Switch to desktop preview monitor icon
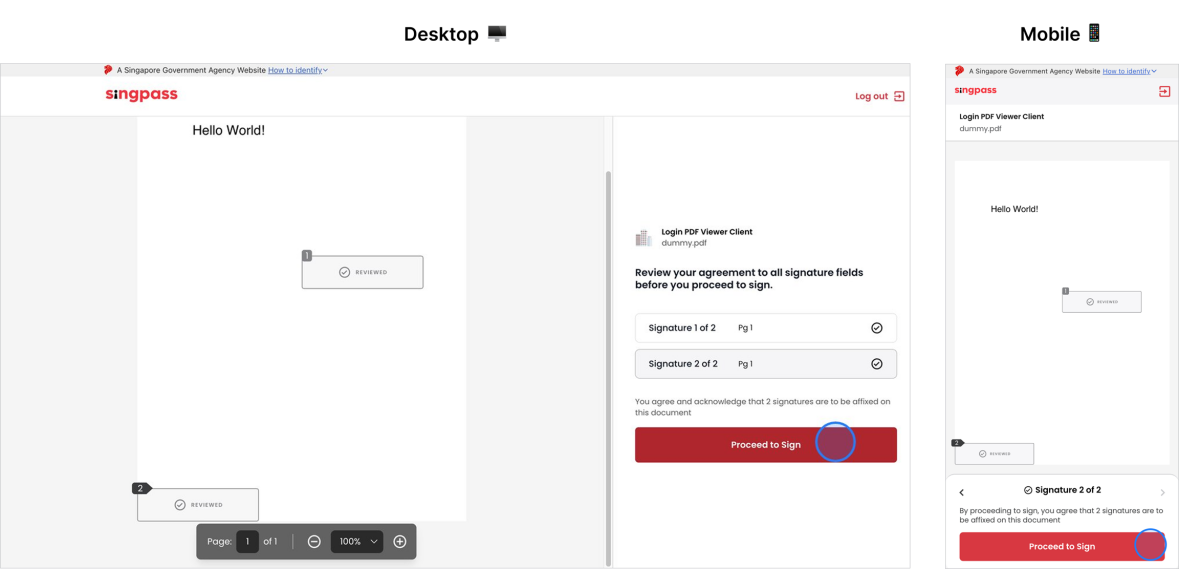The height and width of the screenshot is (569, 1179). pos(497,33)
